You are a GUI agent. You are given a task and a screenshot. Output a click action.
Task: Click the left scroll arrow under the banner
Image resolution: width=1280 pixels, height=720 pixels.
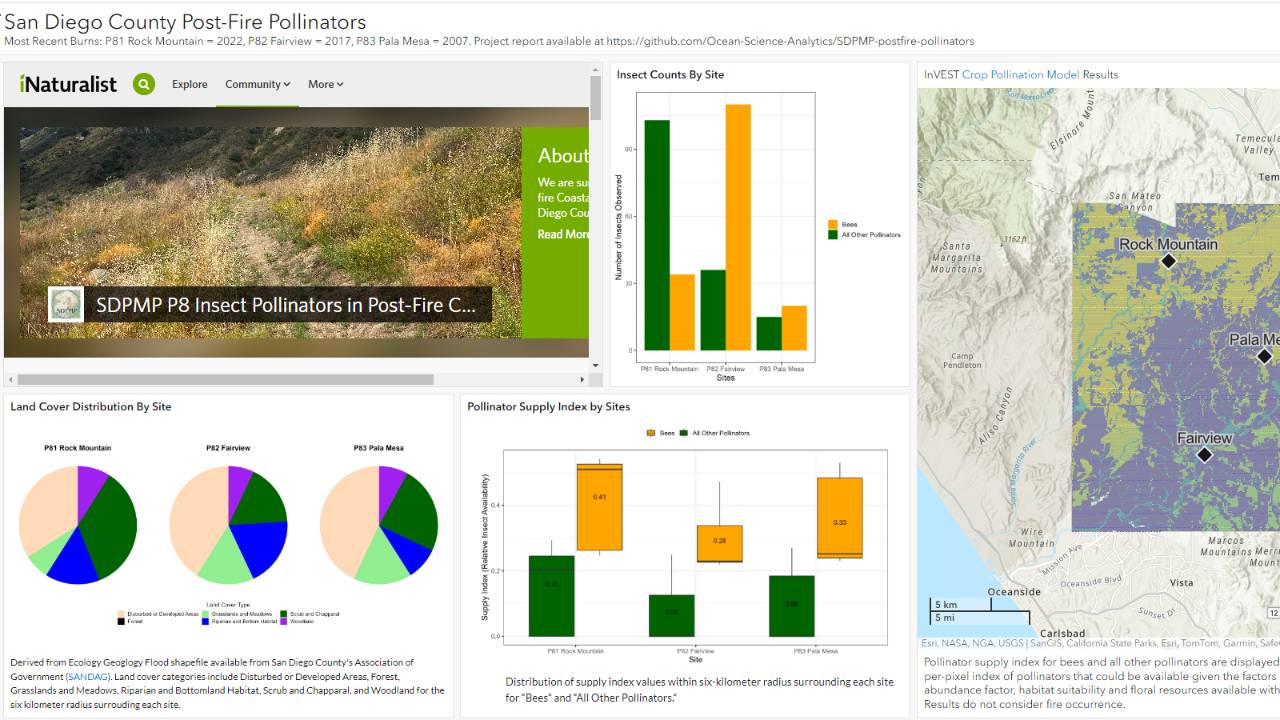[9, 379]
